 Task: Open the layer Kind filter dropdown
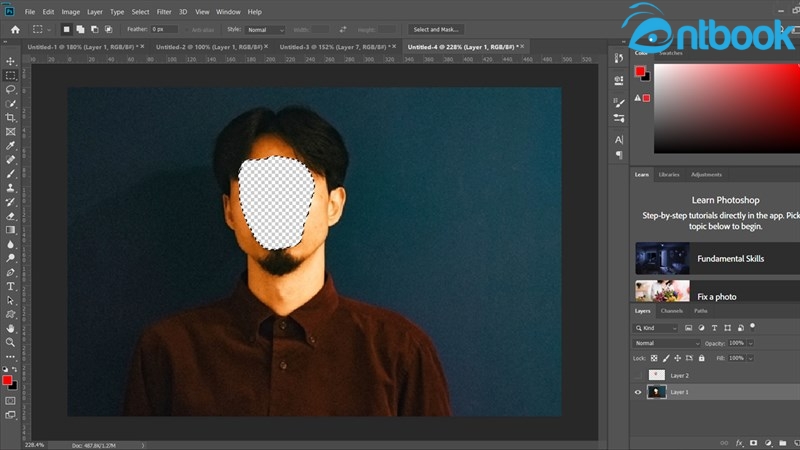pyautogui.click(x=656, y=328)
